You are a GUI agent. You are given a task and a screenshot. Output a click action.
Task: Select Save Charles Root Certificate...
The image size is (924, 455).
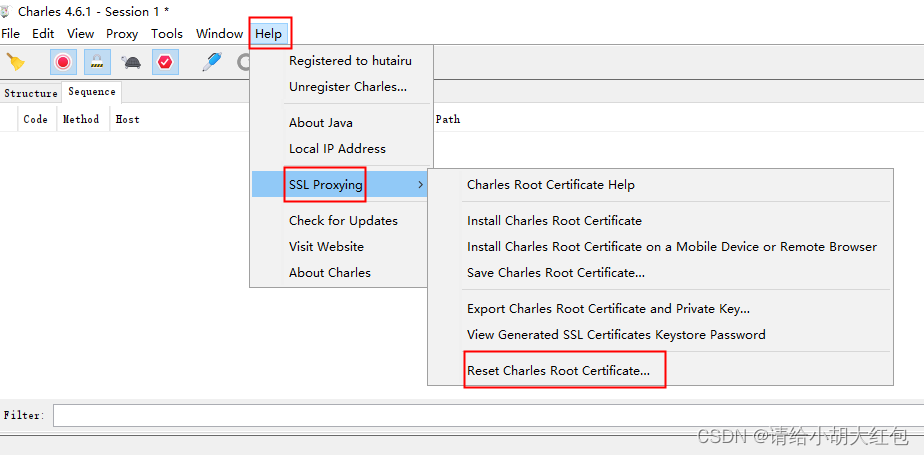[x=660, y=272]
